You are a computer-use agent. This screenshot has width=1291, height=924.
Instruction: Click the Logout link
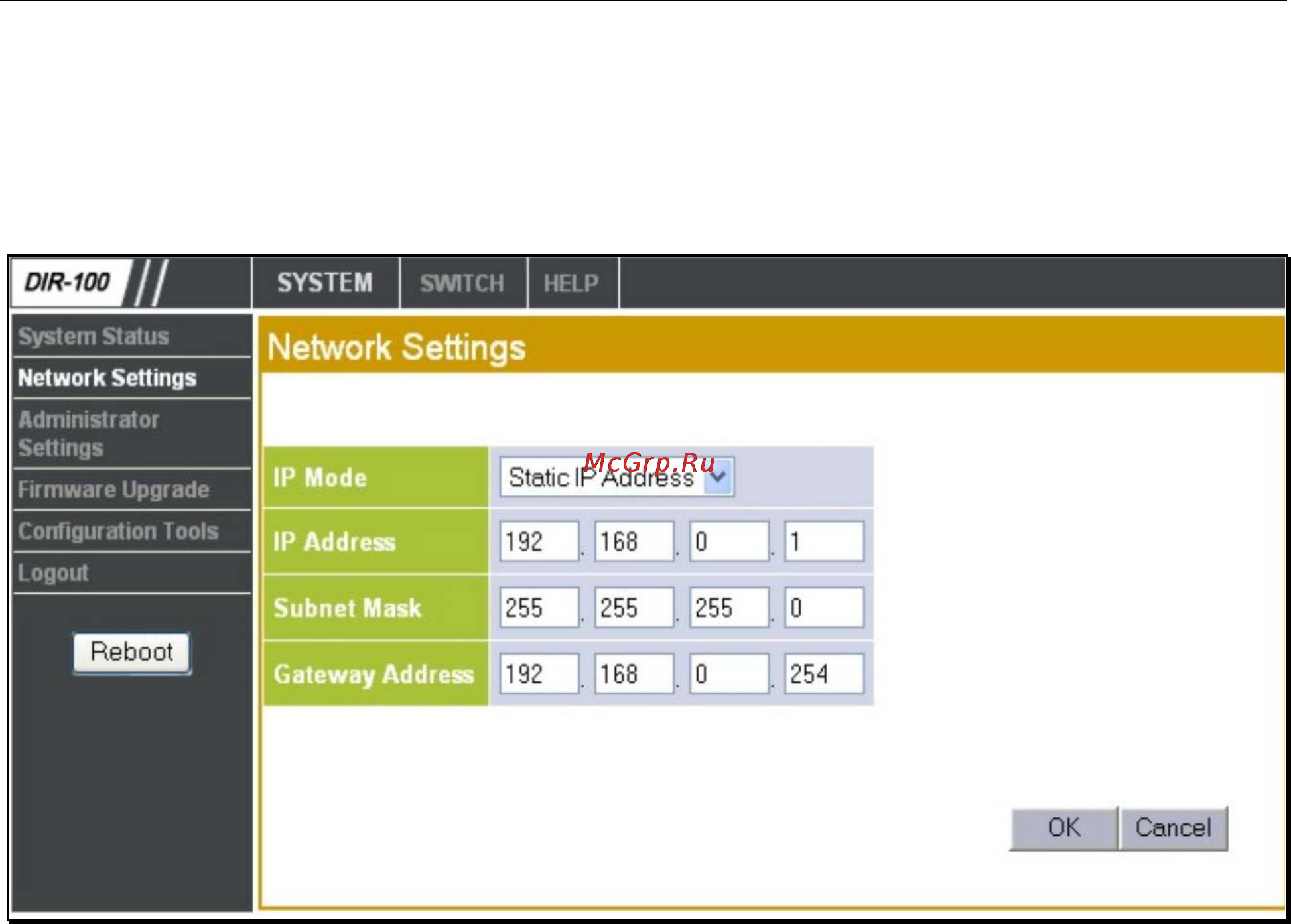pos(53,573)
